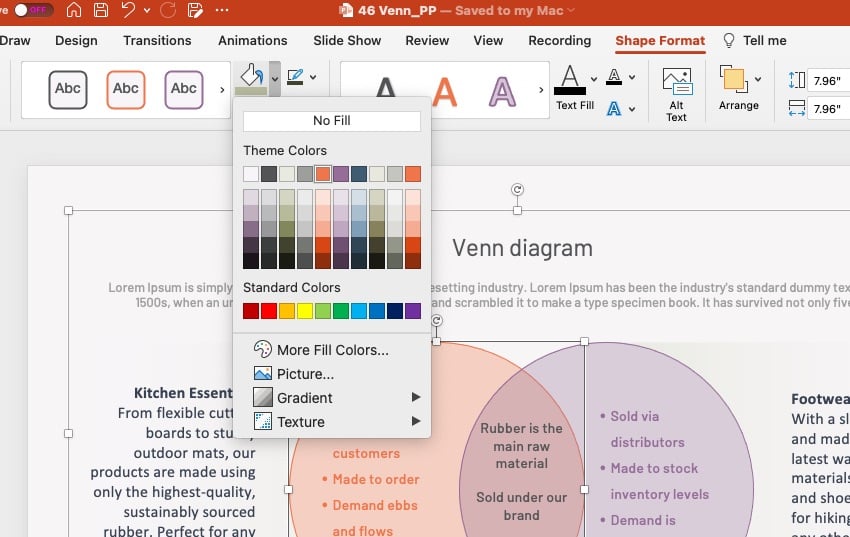
Task: Open More Fill Colors dialog
Action: (x=332, y=350)
